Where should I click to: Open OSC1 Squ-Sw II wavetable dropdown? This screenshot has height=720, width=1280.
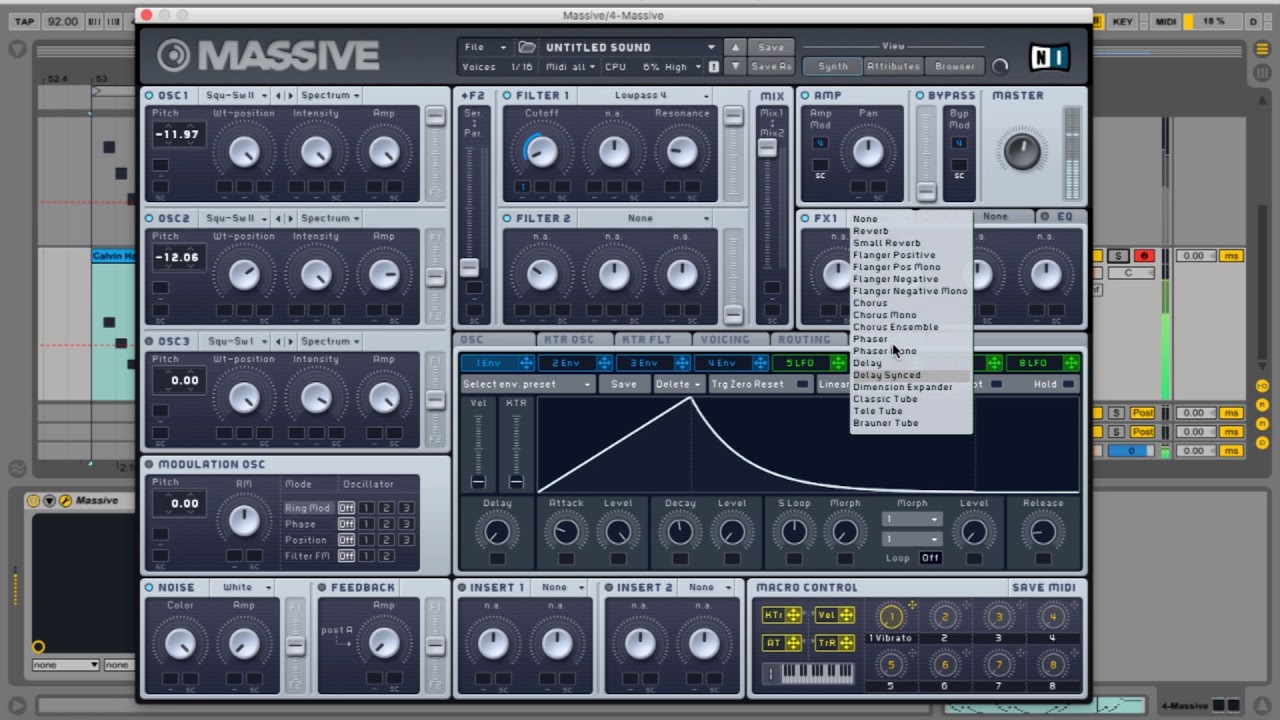[x=235, y=95]
